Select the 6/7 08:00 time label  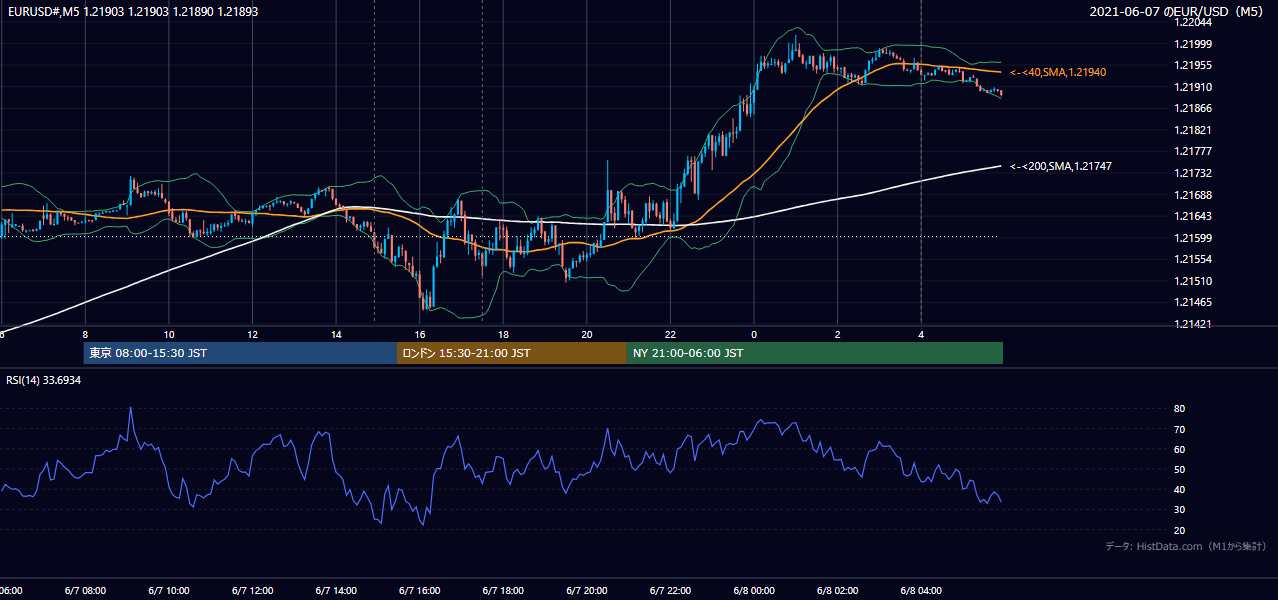[84, 591]
